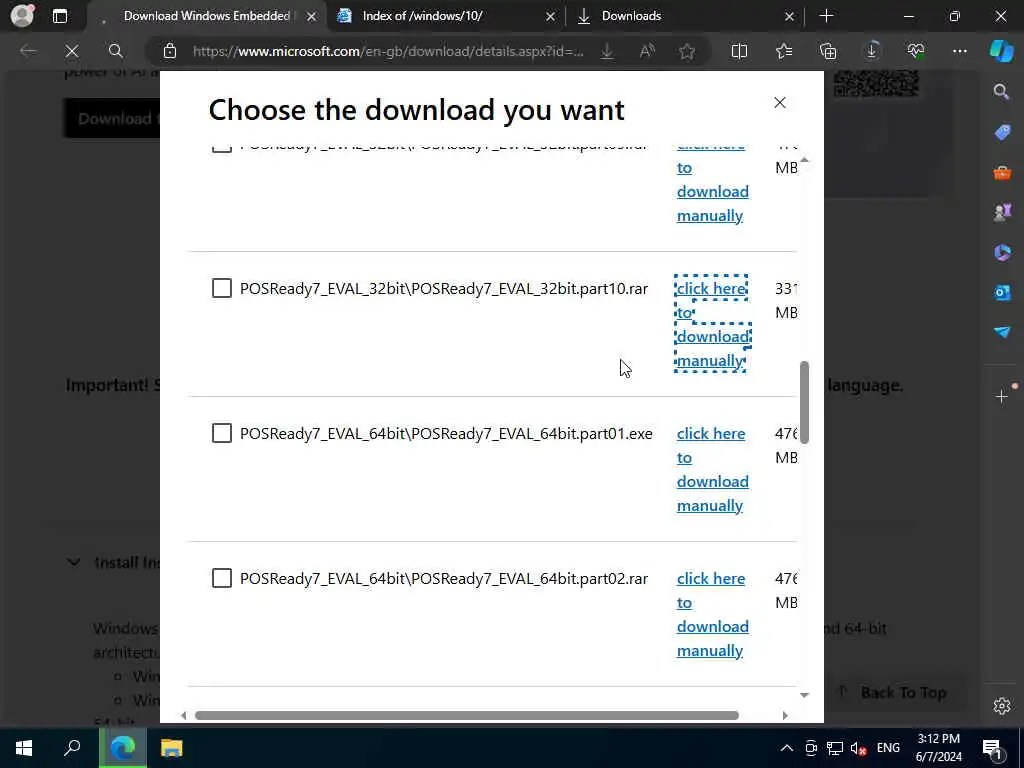Show hidden system tray icons
The image size is (1024, 768).
pyautogui.click(x=787, y=748)
